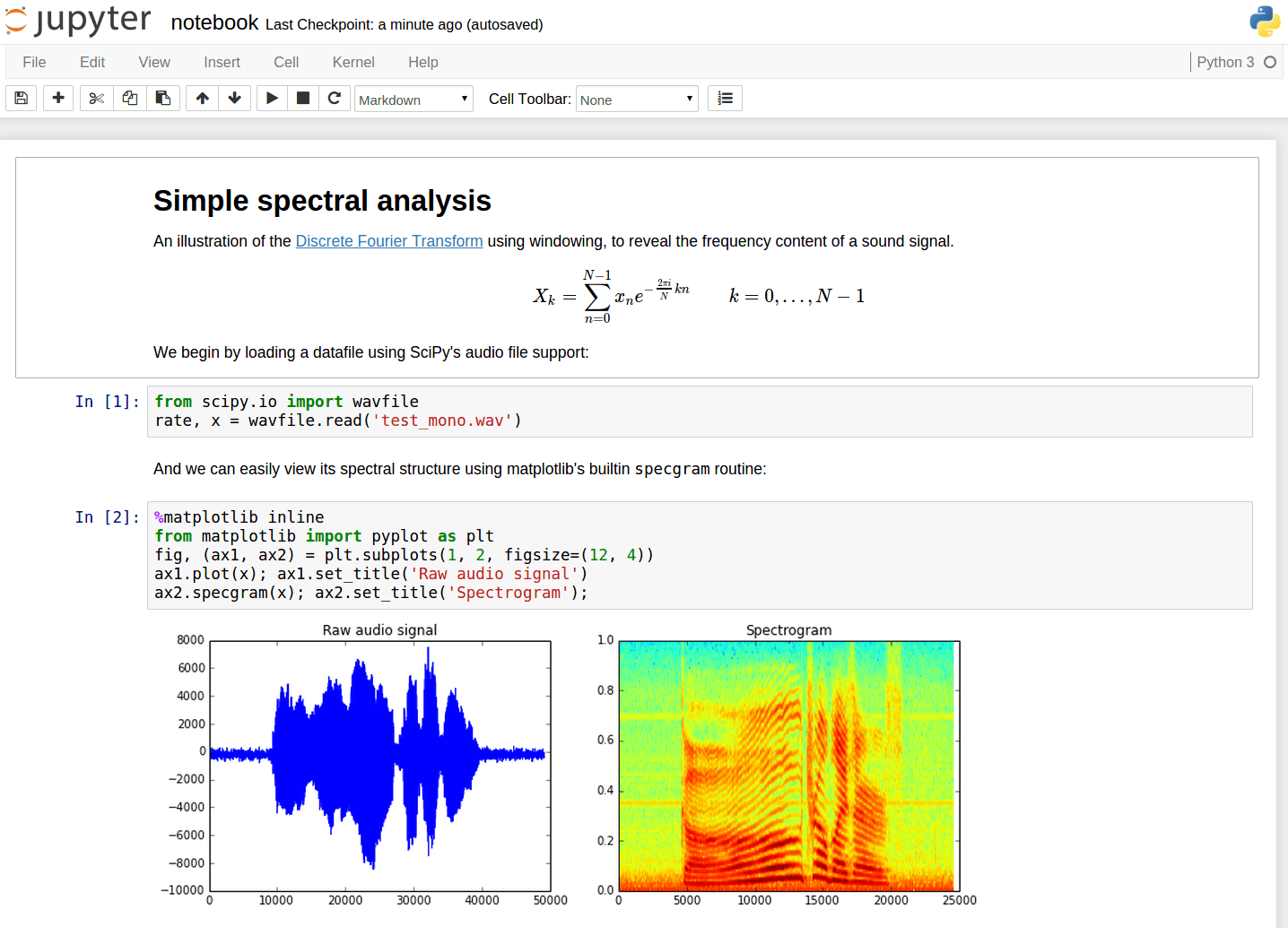Select the Simple spectral analysis heading
This screenshot has width=1288, height=928.
click(x=322, y=201)
